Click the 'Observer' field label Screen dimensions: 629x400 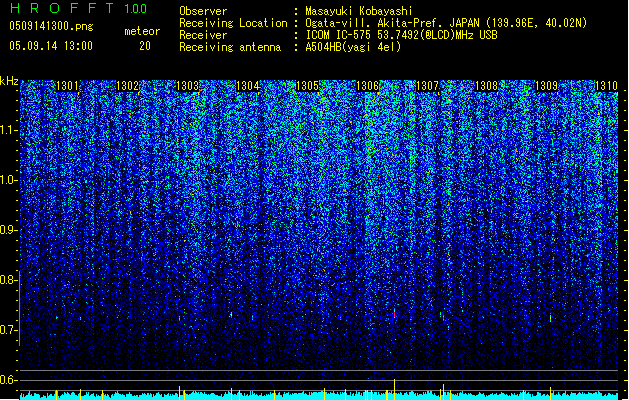tap(203, 11)
